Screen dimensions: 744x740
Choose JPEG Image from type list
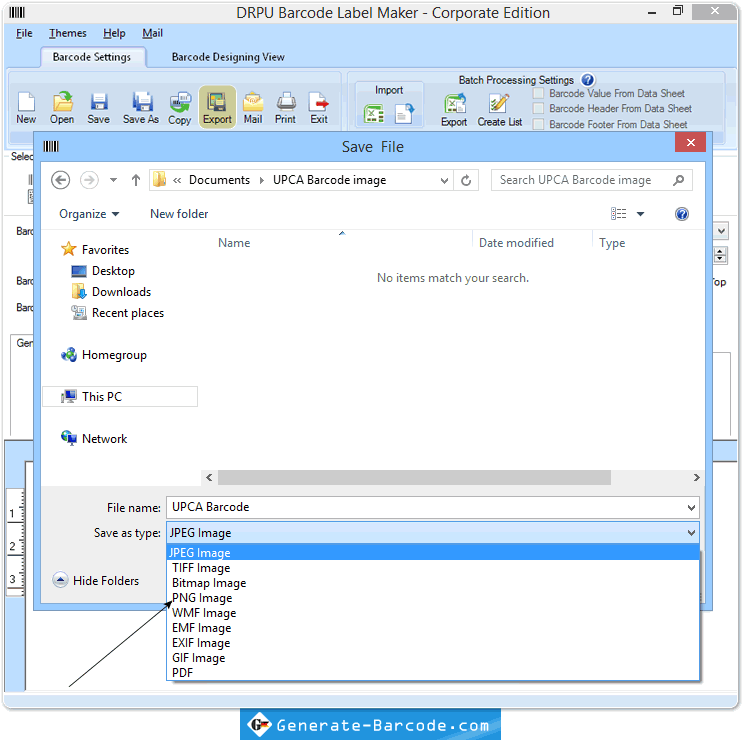[433, 553]
